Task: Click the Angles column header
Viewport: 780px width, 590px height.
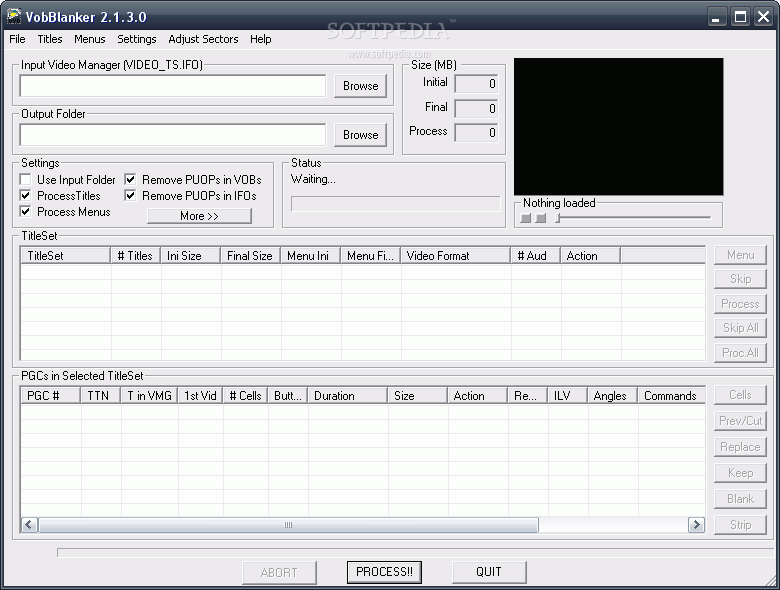Action: 612,396
